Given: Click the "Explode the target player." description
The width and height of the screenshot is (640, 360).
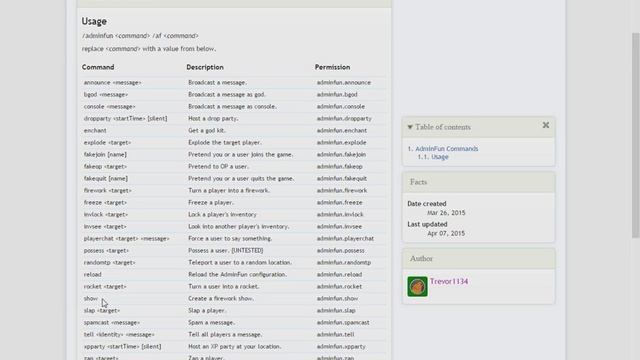Looking at the screenshot, I should (225, 142).
